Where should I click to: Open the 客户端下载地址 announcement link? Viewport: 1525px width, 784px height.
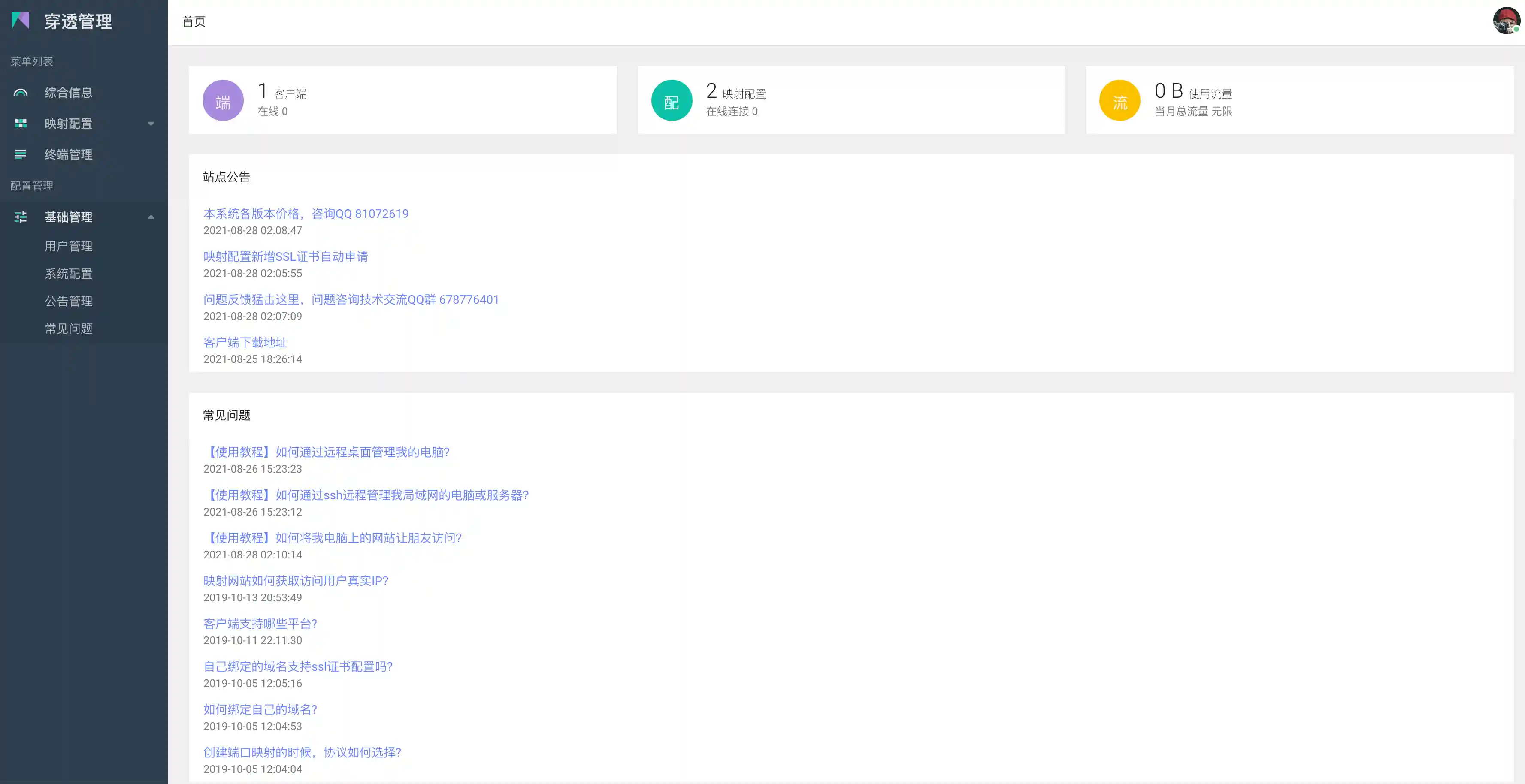[245, 343]
